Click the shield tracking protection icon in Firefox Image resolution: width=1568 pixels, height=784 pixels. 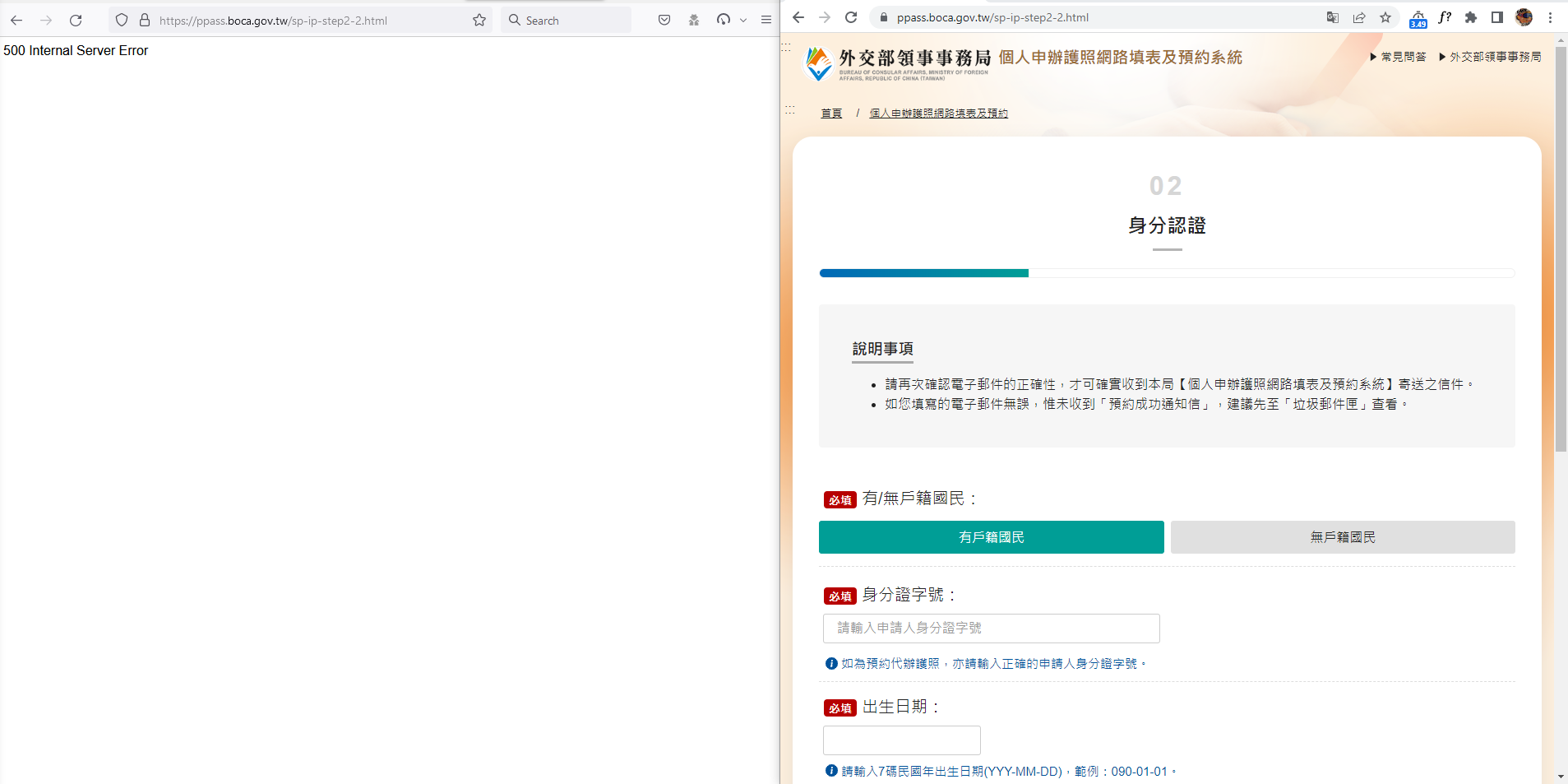point(122,20)
